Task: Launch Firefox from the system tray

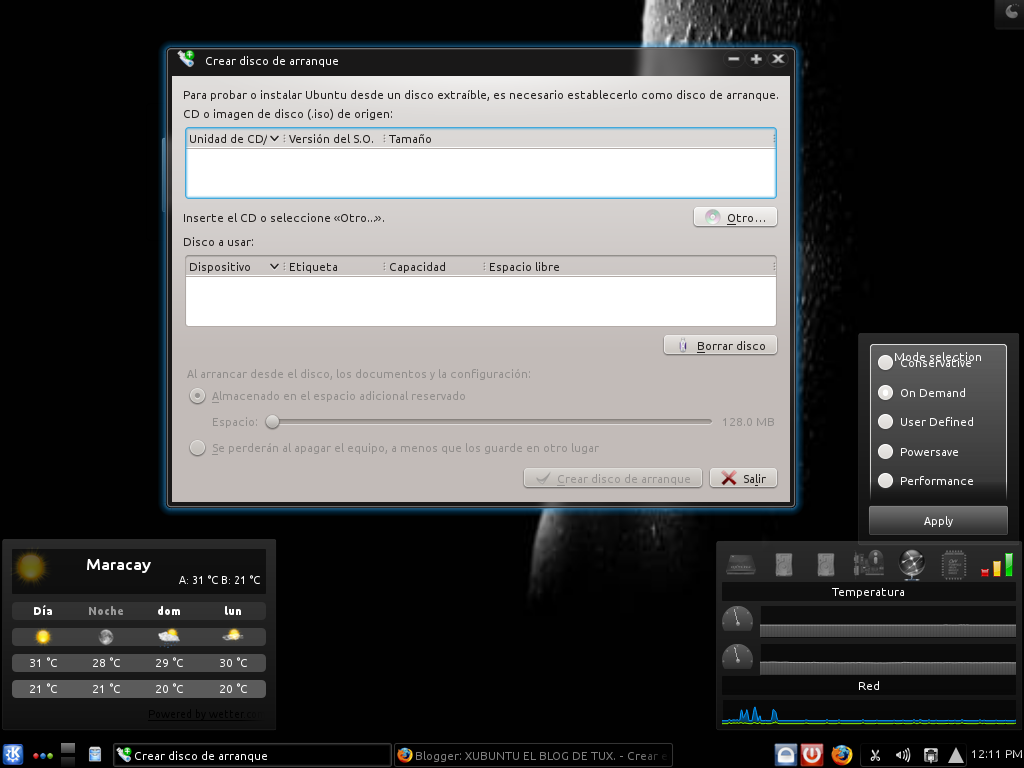Action: (x=839, y=754)
